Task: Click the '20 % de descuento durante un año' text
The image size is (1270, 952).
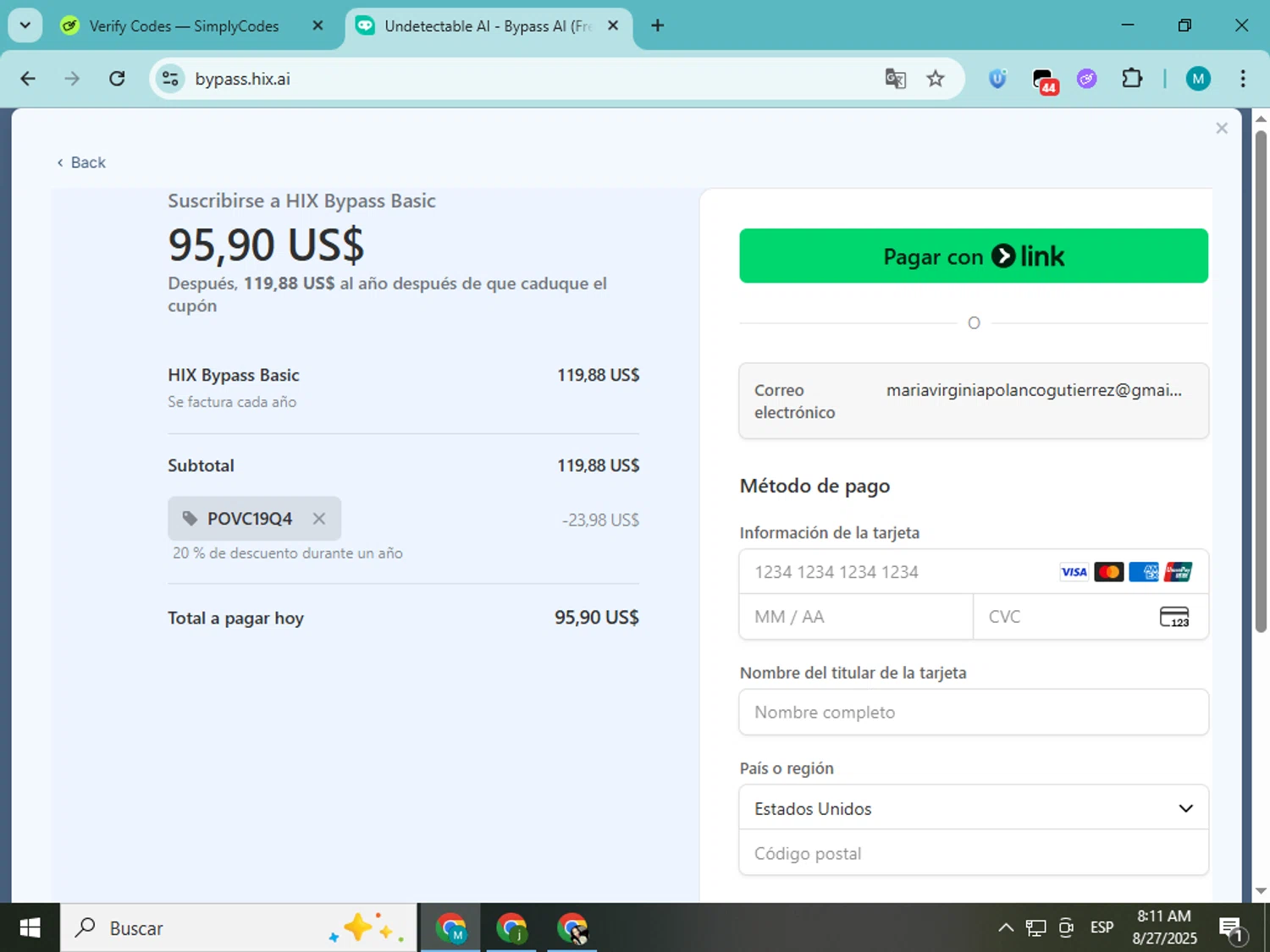Action: coord(288,553)
